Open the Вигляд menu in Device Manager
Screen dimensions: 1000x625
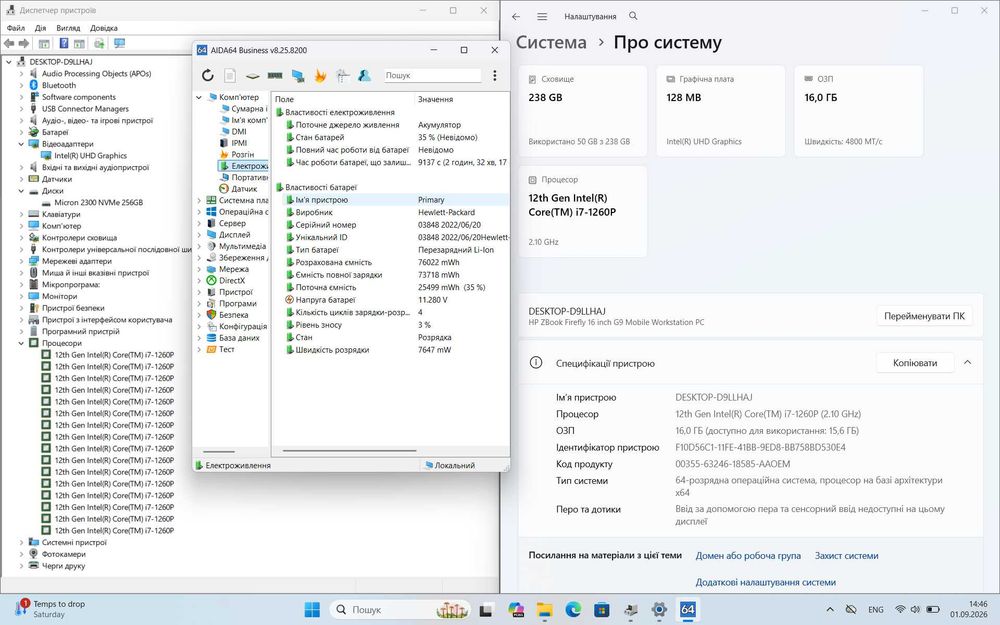tap(68, 28)
